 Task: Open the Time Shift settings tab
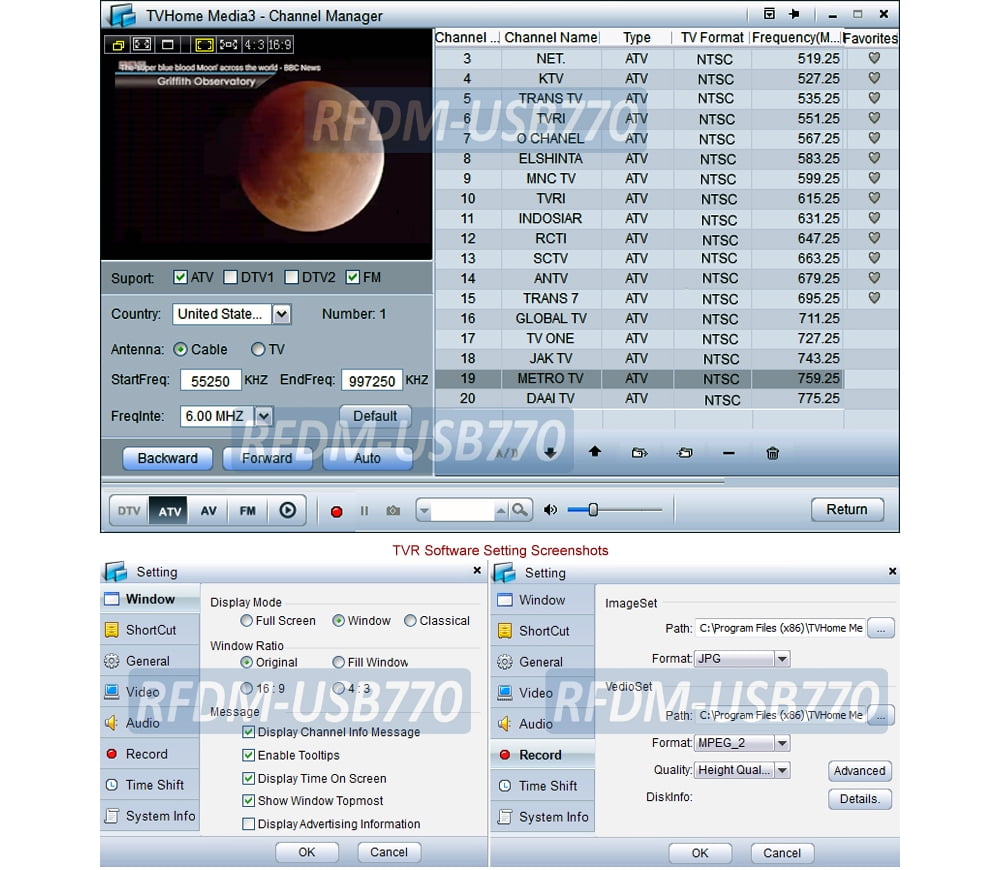(154, 785)
